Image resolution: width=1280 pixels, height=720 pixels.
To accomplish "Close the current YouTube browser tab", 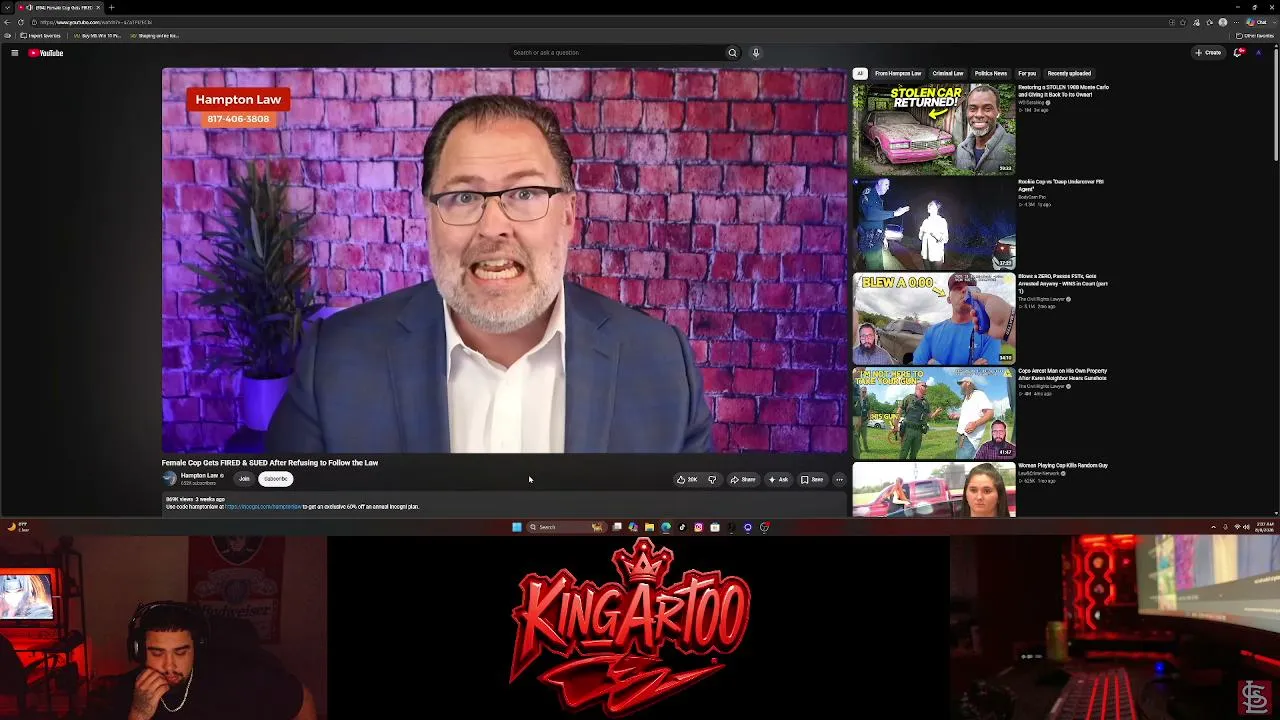I will pos(98,7).
